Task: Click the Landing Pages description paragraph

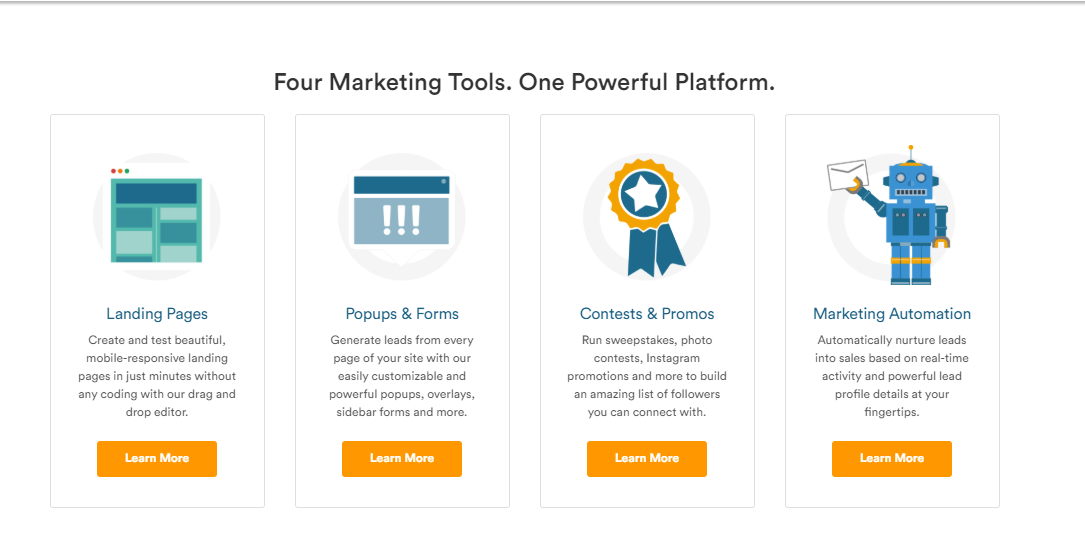Action: pos(156,376)
